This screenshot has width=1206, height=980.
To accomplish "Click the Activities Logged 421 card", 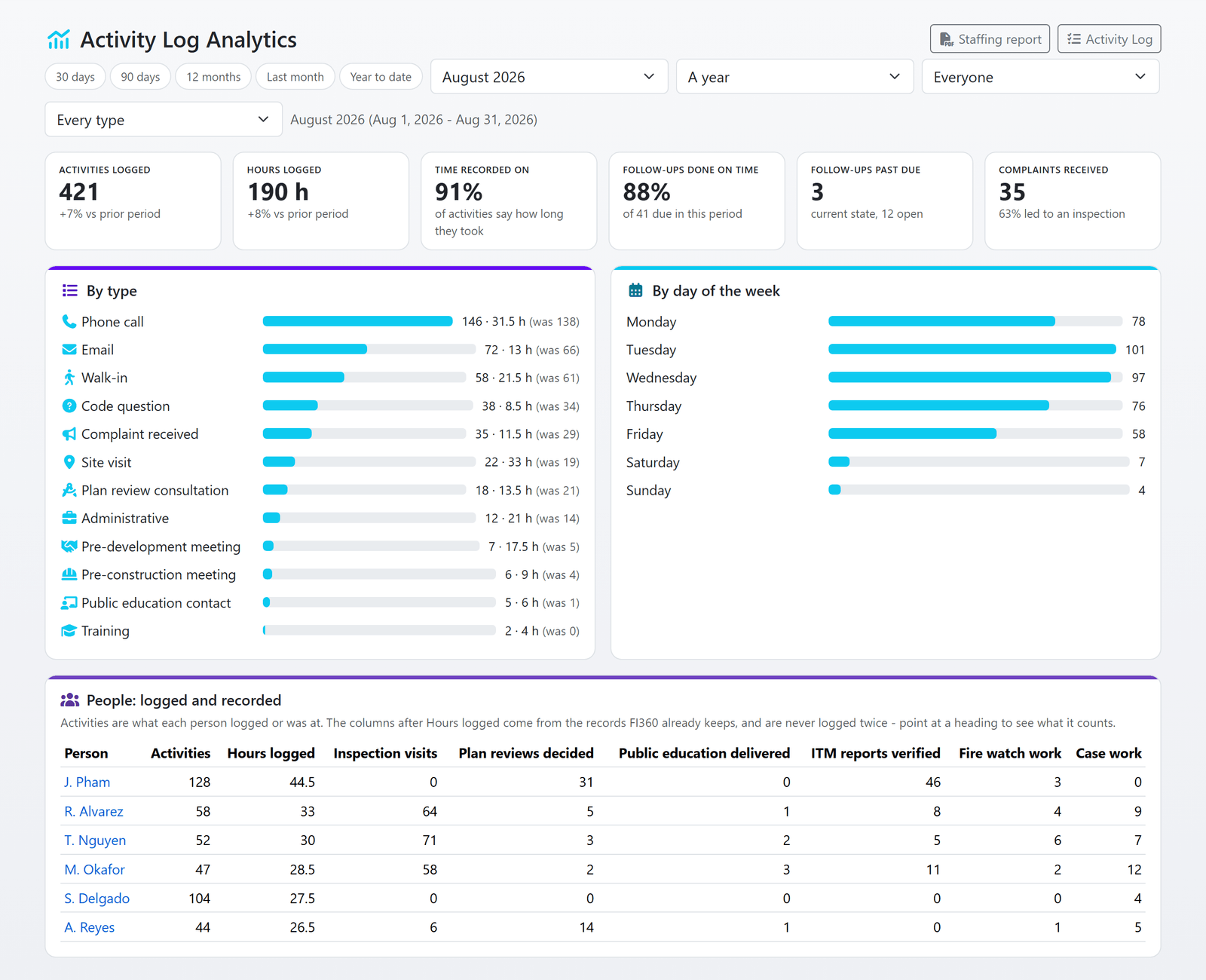I will tap(133, 201).
